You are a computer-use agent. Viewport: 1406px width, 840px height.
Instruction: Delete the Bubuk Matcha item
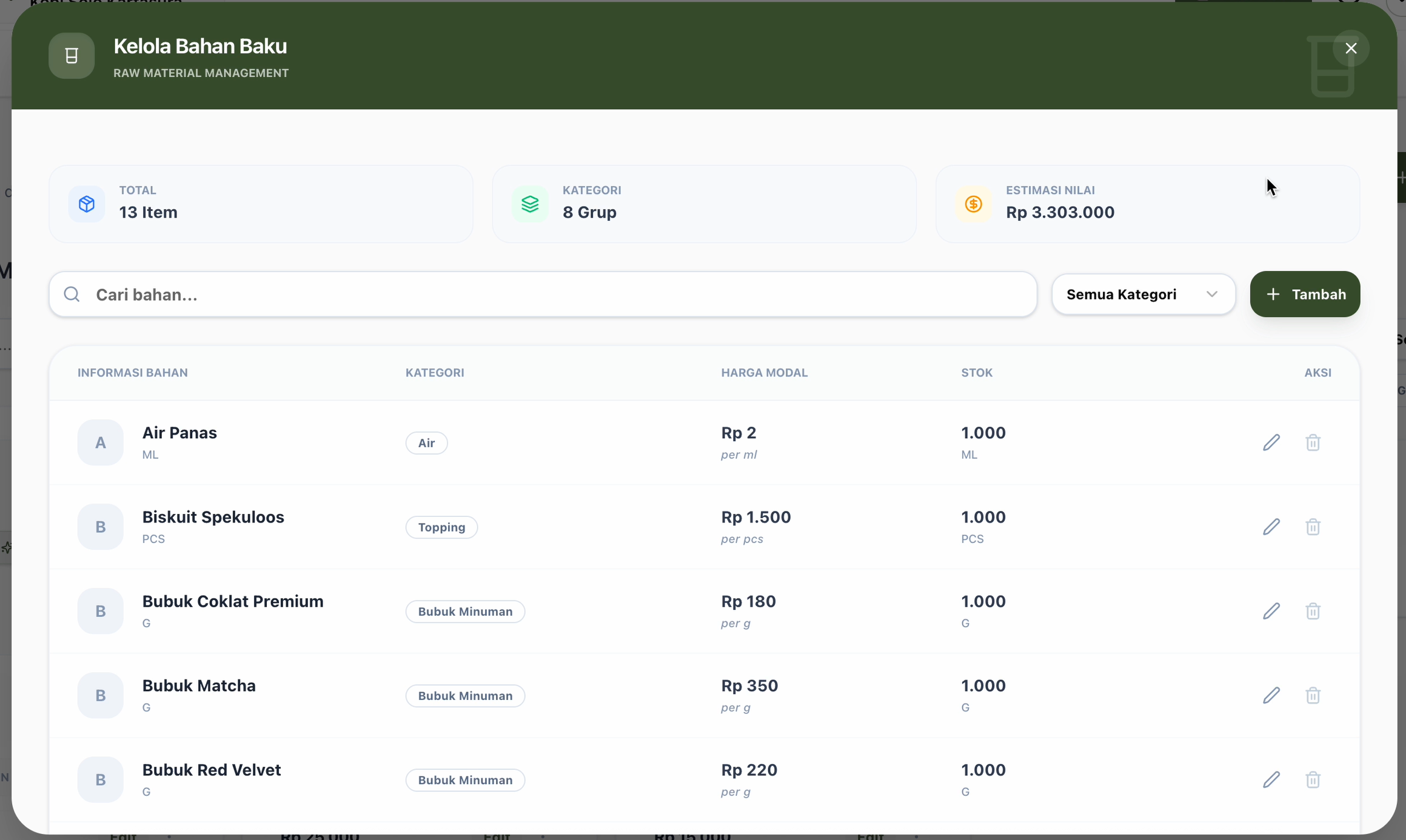coord(1313,695)
